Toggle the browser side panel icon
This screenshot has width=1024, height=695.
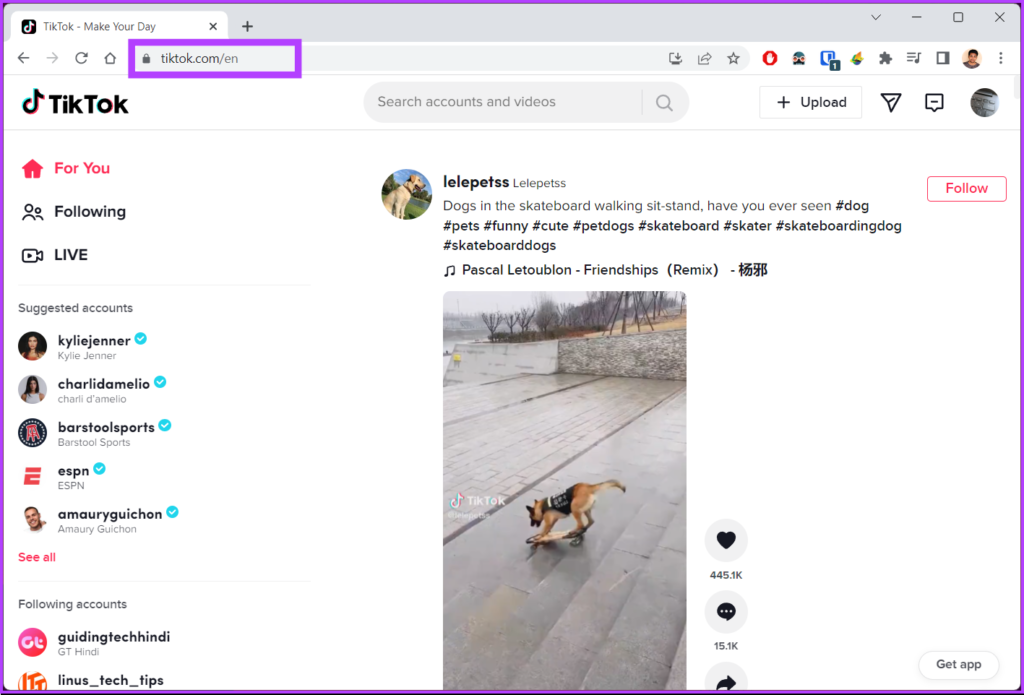(942, 58)
